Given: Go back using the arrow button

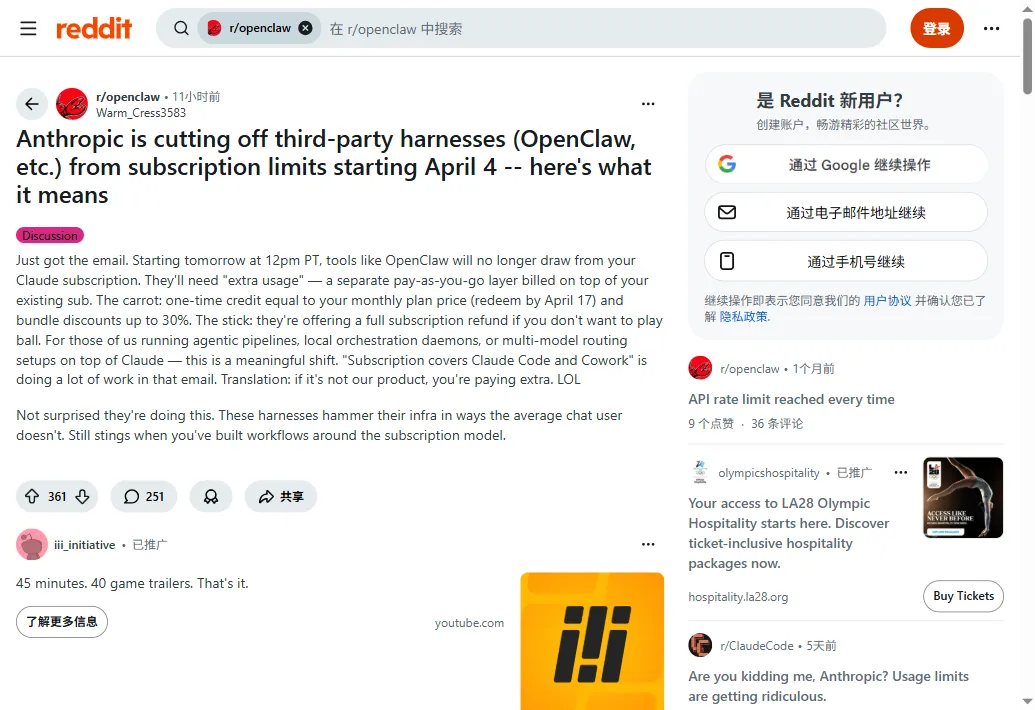Looking at the screenshot, I should coord(32,104).
